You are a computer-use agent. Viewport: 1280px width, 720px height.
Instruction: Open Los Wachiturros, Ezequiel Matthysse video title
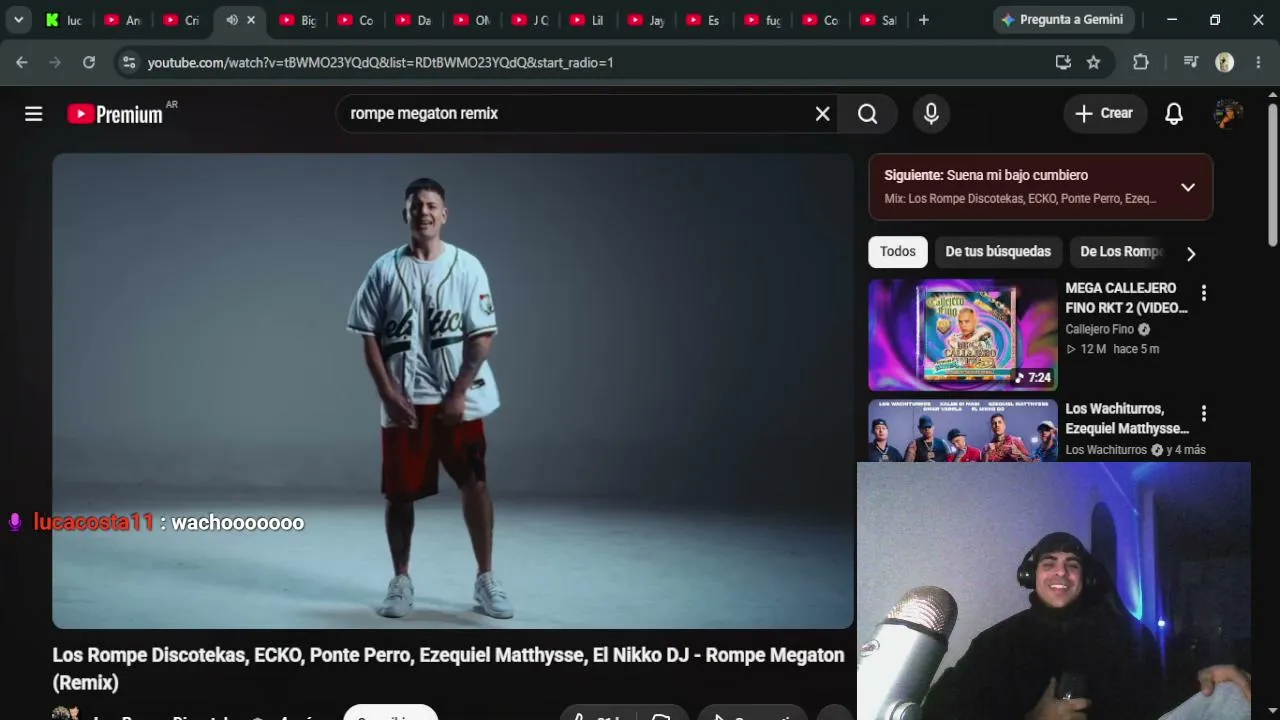pos(1127,419)
